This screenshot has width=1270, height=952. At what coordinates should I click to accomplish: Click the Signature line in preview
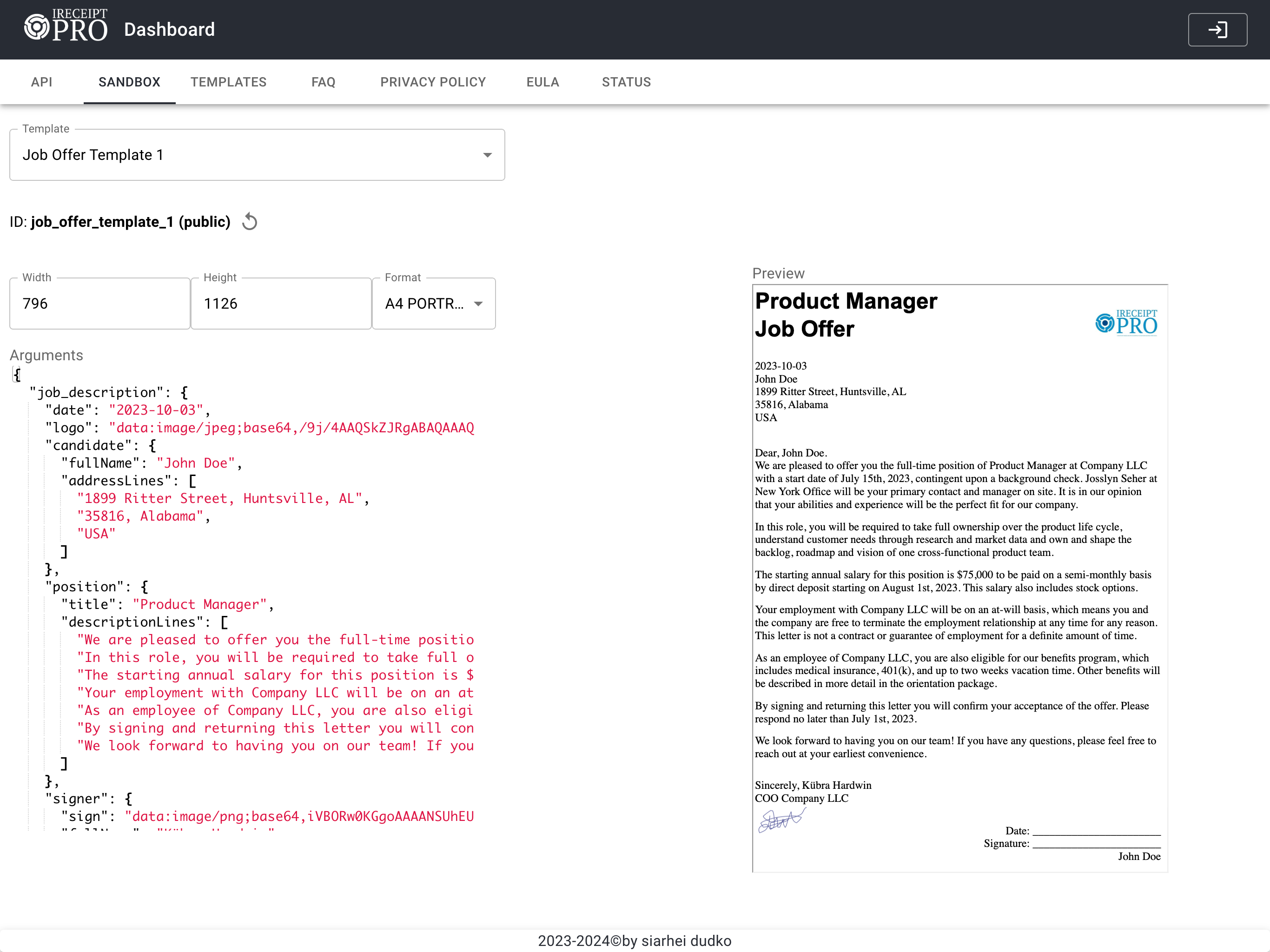point(1072,844)
